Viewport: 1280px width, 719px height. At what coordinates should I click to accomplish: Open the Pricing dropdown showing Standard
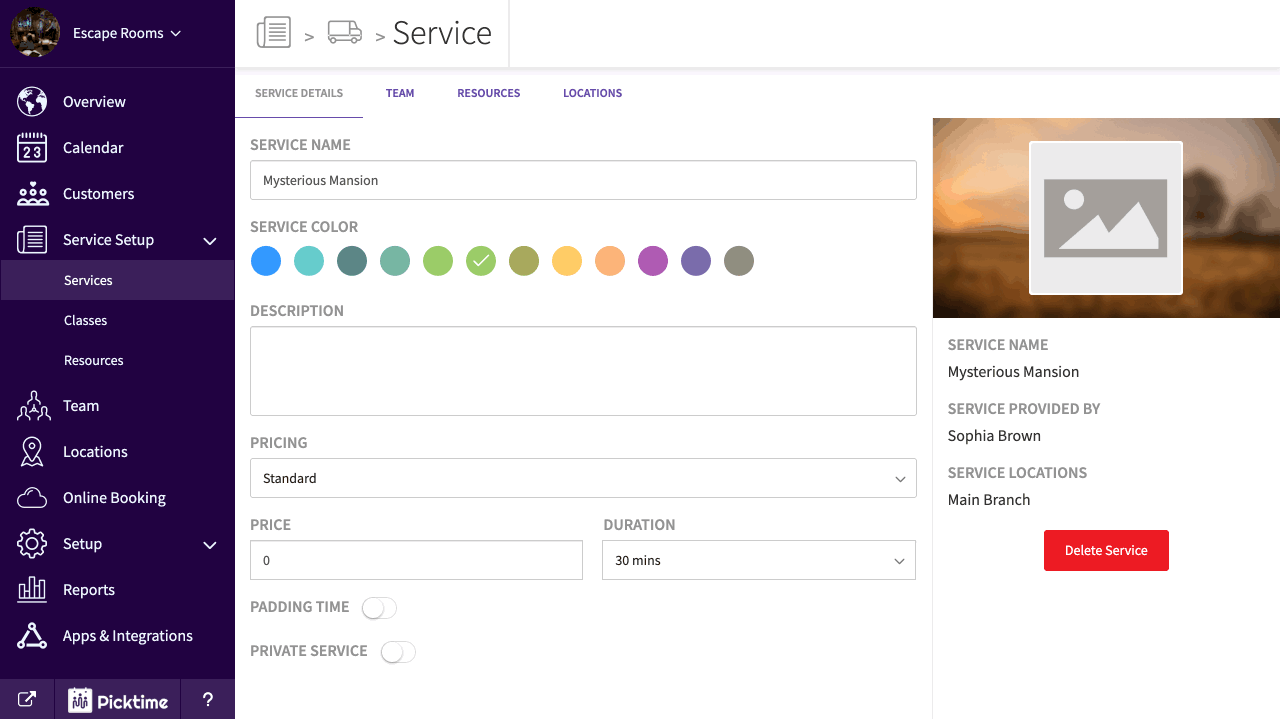[583, 478]
